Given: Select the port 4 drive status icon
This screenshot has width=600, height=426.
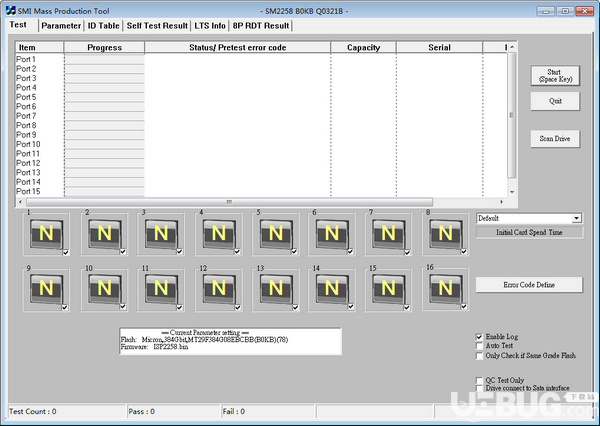Looking at the screenshot, I should [218, 234].
